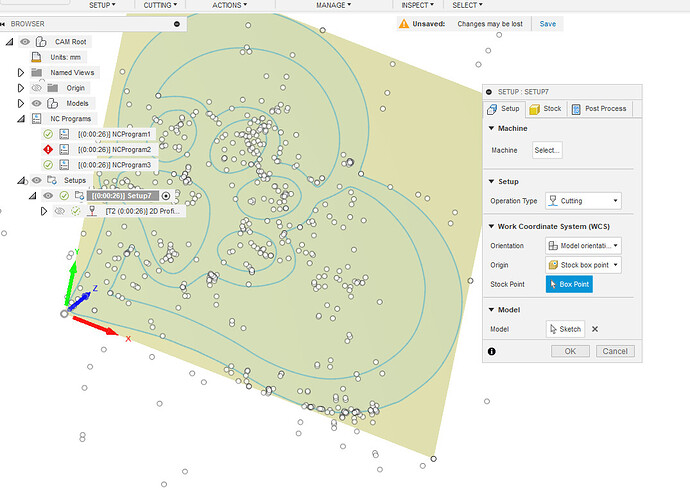
Task: Toggle visibility of CAM Root
Action: coord(25,42)
